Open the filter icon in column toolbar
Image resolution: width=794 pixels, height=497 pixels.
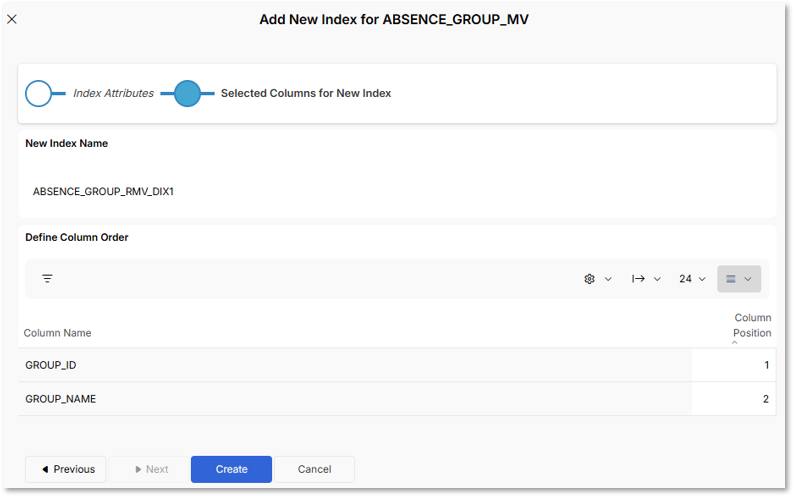(47, 279)
